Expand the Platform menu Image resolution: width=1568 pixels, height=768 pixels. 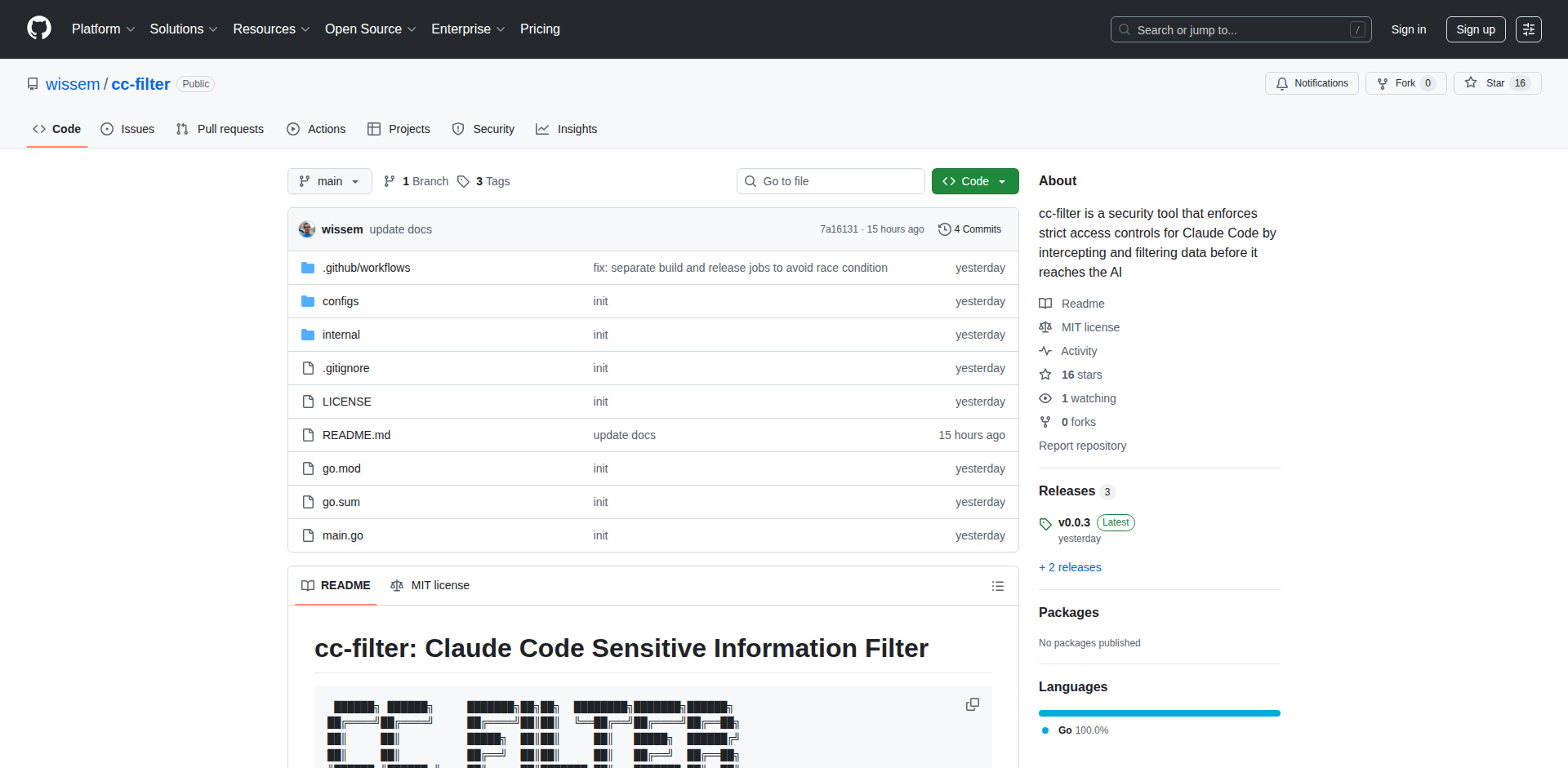pos(103,29)
